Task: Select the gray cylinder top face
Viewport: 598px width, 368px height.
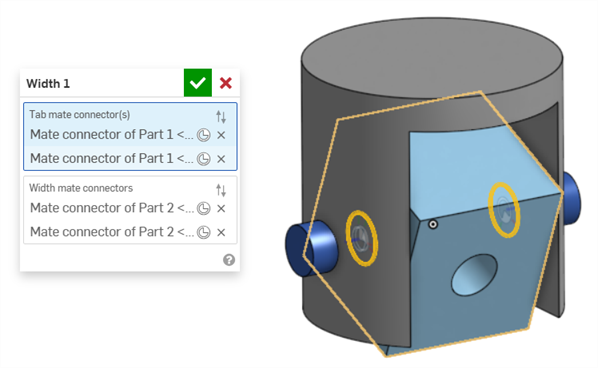Action: pyautogui.click(x=432, y=58)
